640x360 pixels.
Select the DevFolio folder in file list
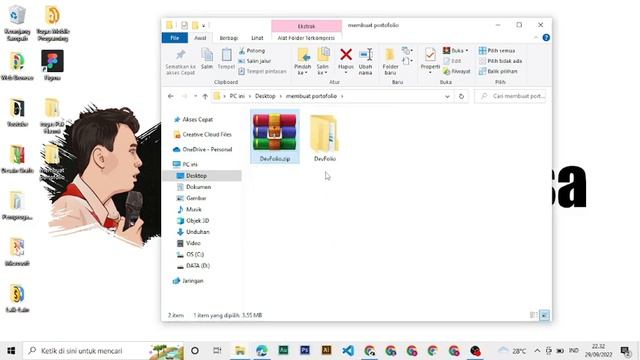pyautogui.click(x=324, y=138)
